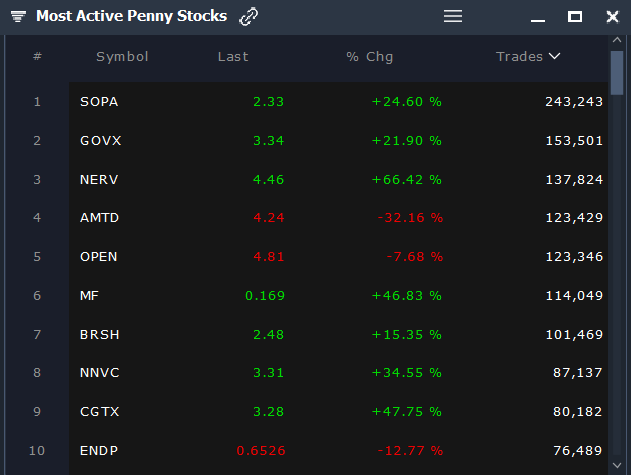Click SOPA last price 2.33
Screen dimensions: 631x475
268,102
